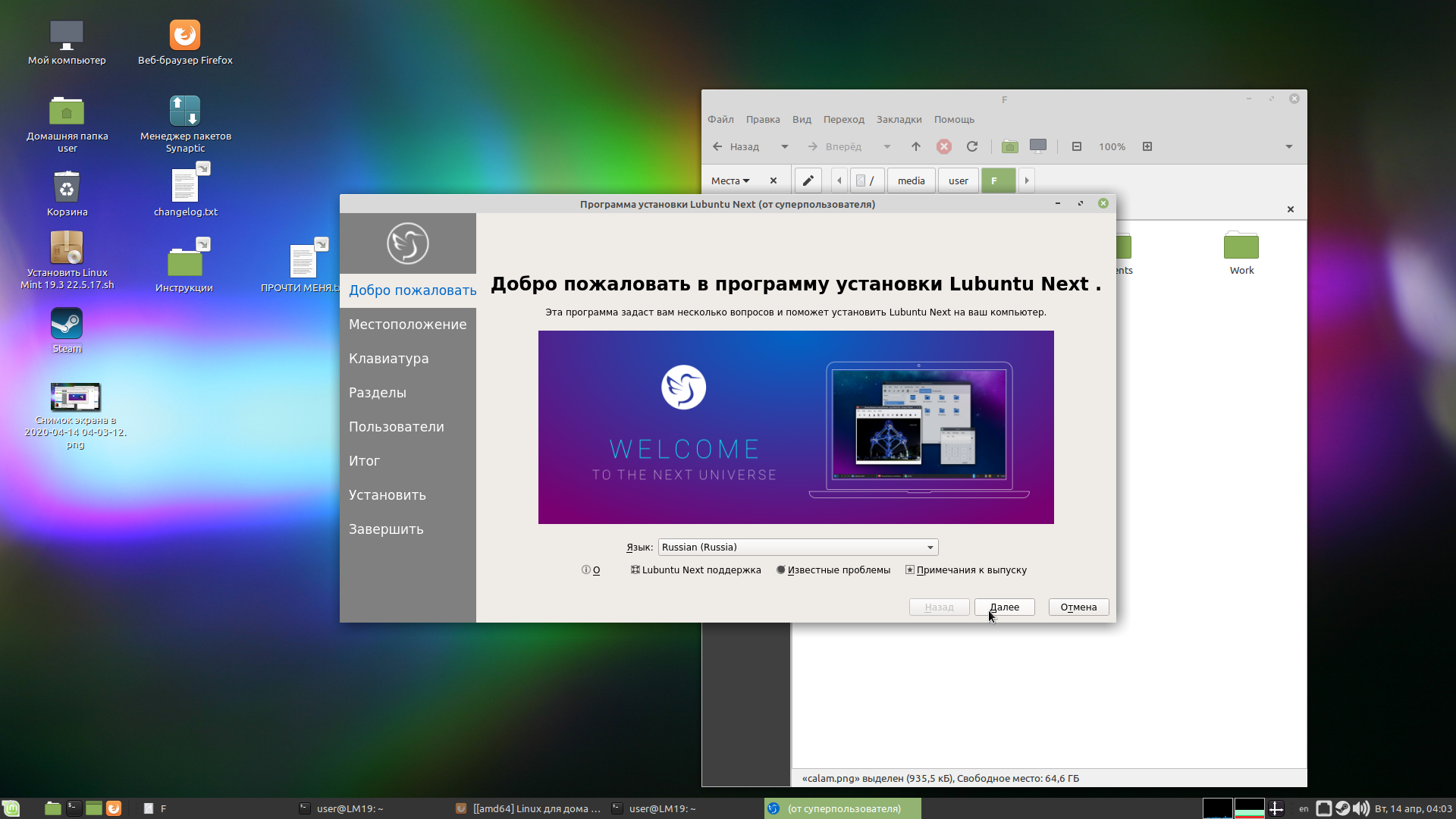
Task: Go up one folder level arrow
Action: [x=916, y=146]
